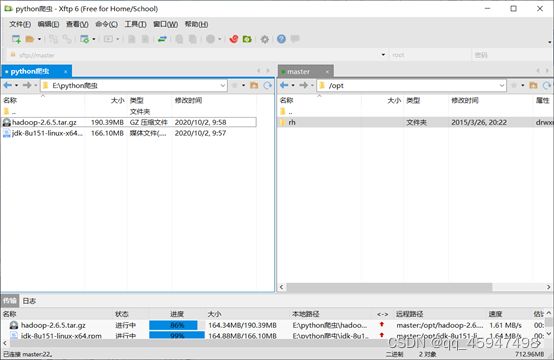Click the transfer synchronize arrows icon
554x360 pixels.
point(162,39)
